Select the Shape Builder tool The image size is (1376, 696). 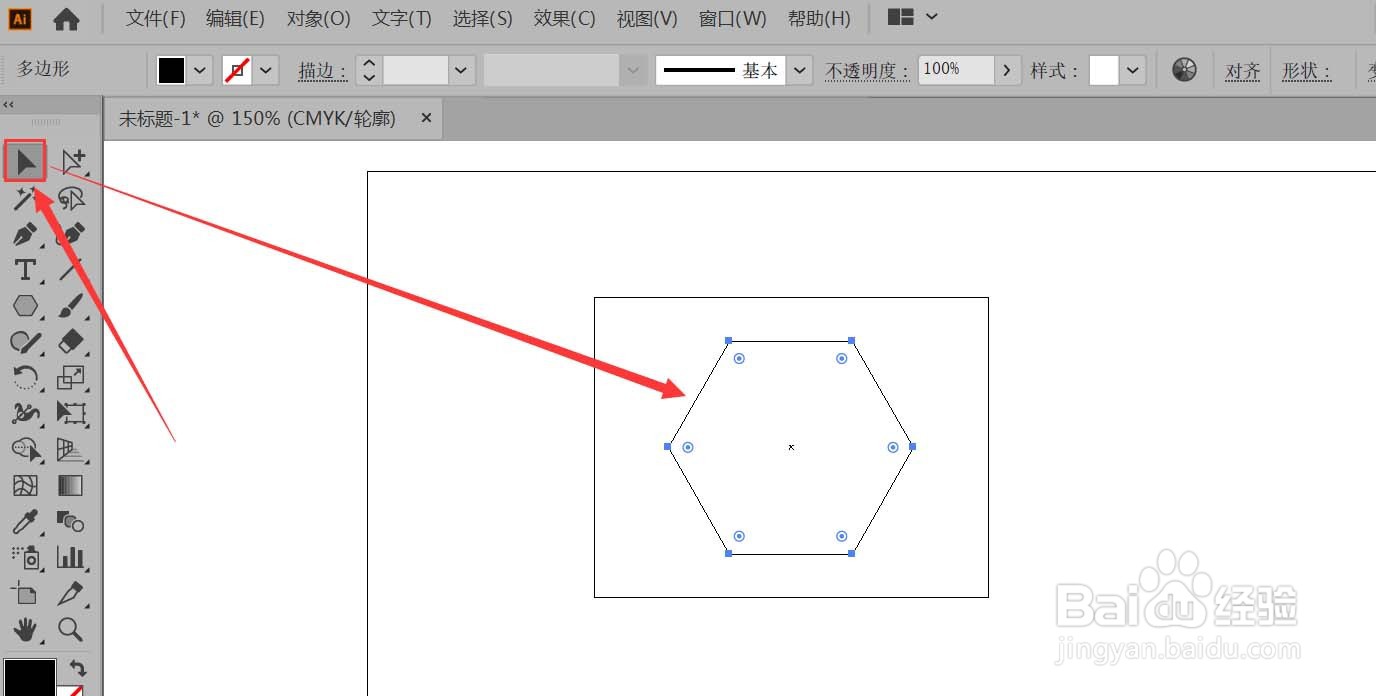[x=25, y=450]
